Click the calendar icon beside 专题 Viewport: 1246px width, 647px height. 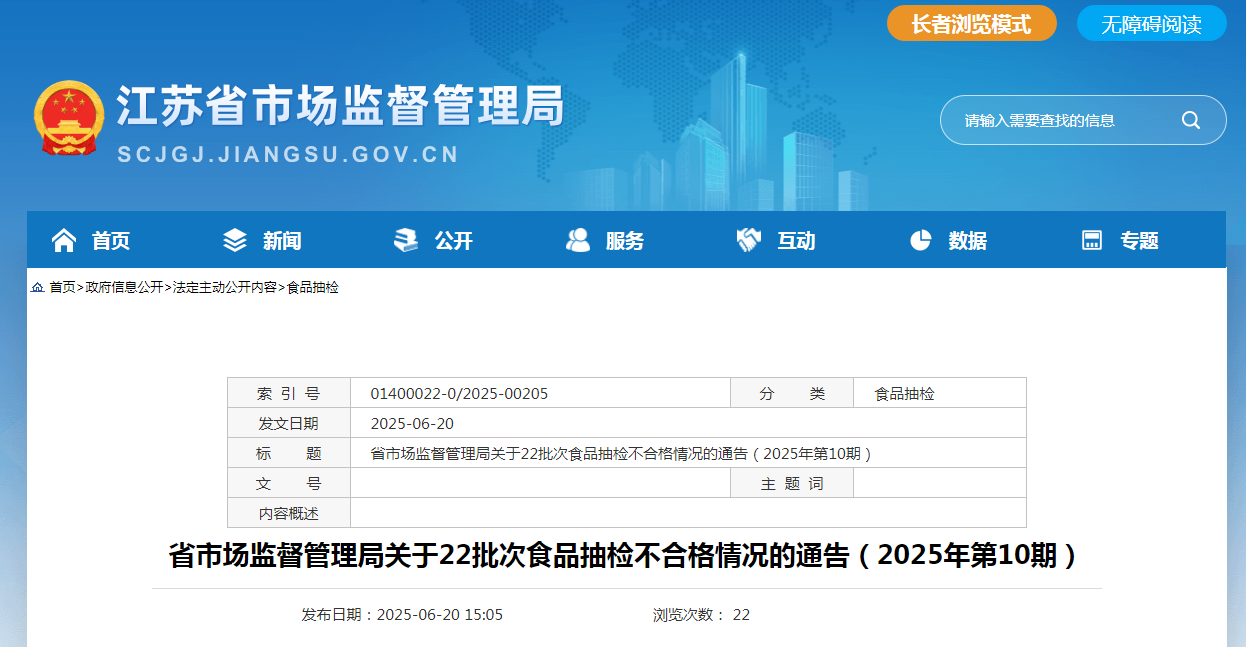point(1092,240)
